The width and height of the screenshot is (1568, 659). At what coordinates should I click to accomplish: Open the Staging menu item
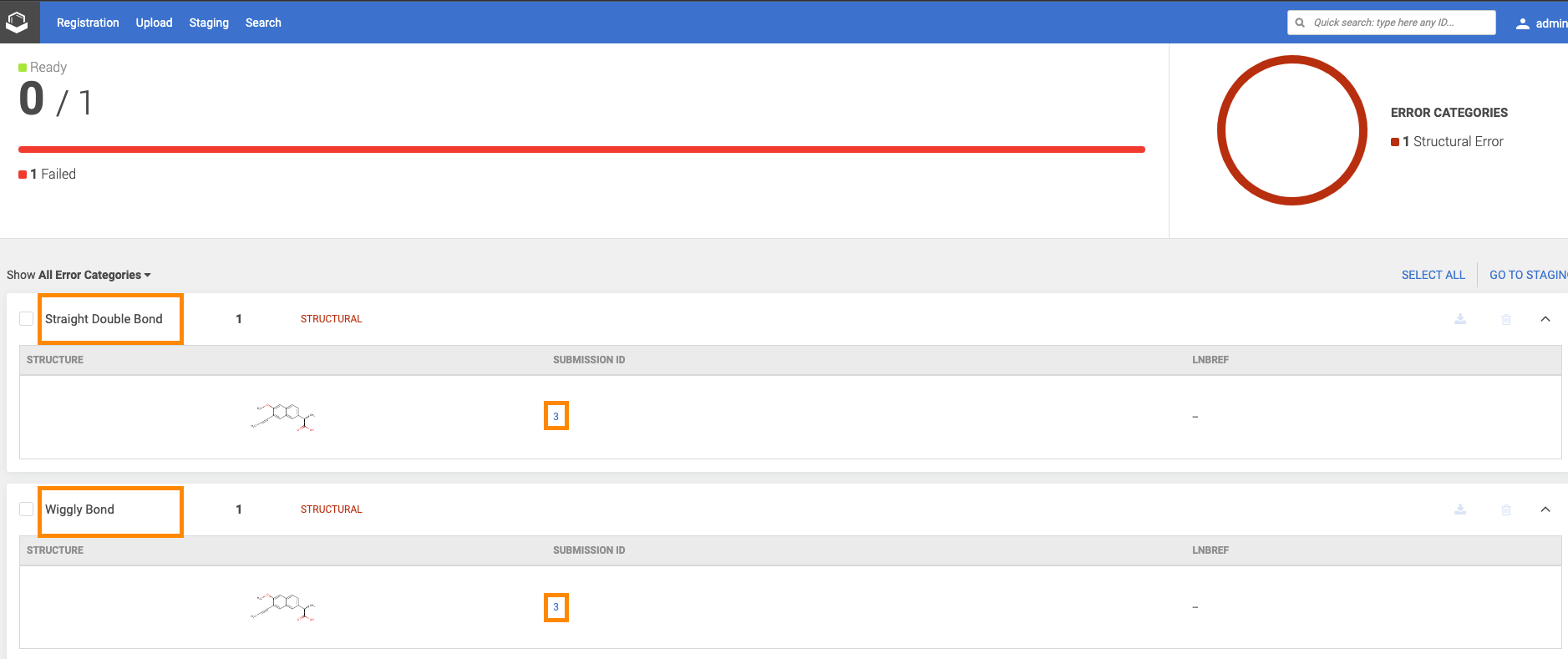209,23
